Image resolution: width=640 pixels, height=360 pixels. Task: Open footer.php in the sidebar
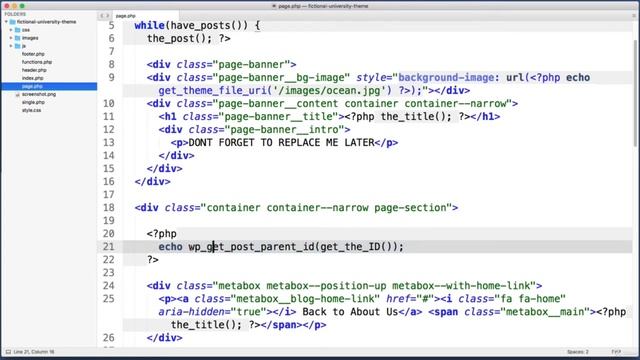(x=33, y=54)
